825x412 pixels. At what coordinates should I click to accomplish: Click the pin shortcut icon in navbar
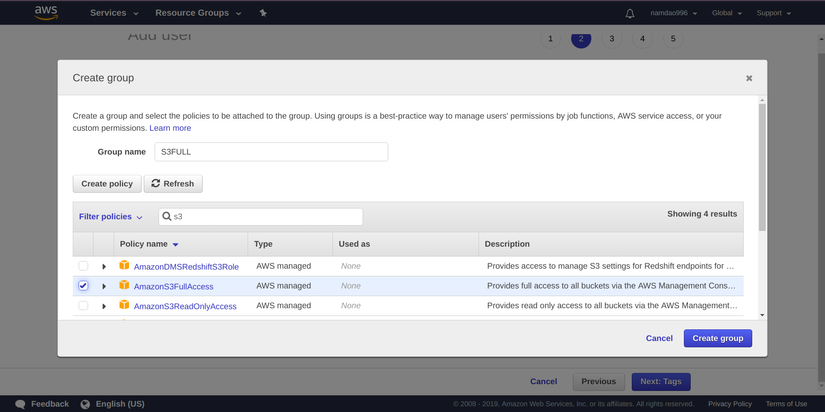pyautogui.click(x=263, y=13)
